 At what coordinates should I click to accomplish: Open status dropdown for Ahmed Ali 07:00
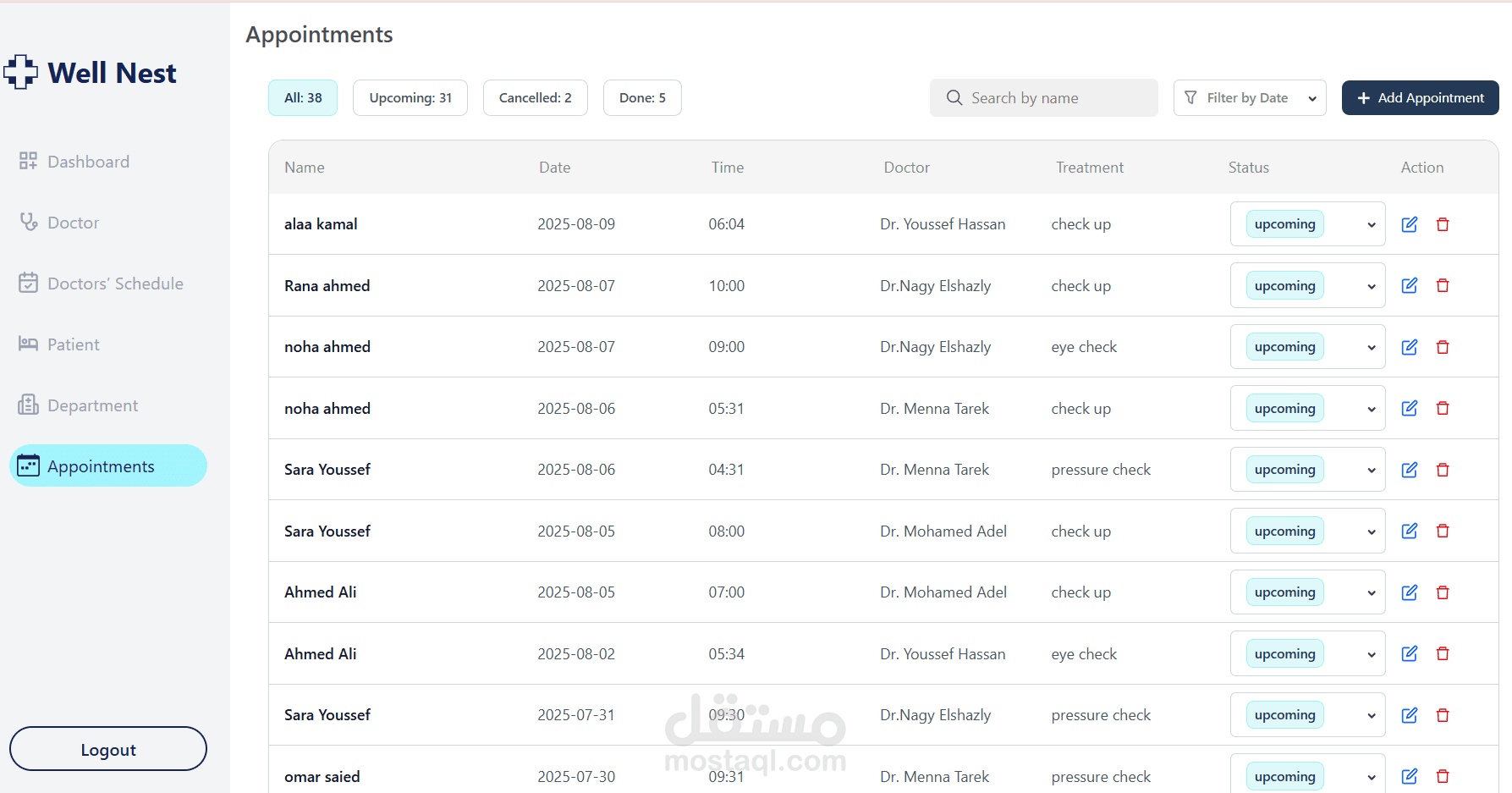pyautogui.click(x=1307, y=592)
